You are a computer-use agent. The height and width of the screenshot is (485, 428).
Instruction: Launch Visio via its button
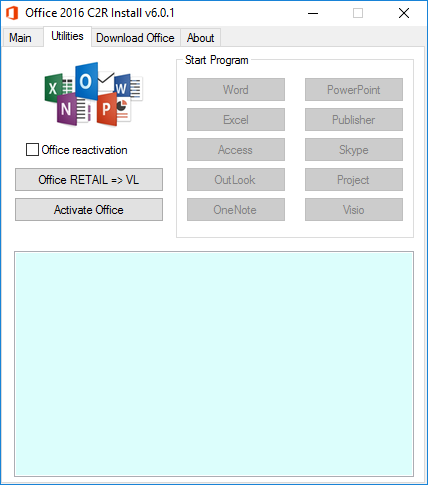point(354,210)
